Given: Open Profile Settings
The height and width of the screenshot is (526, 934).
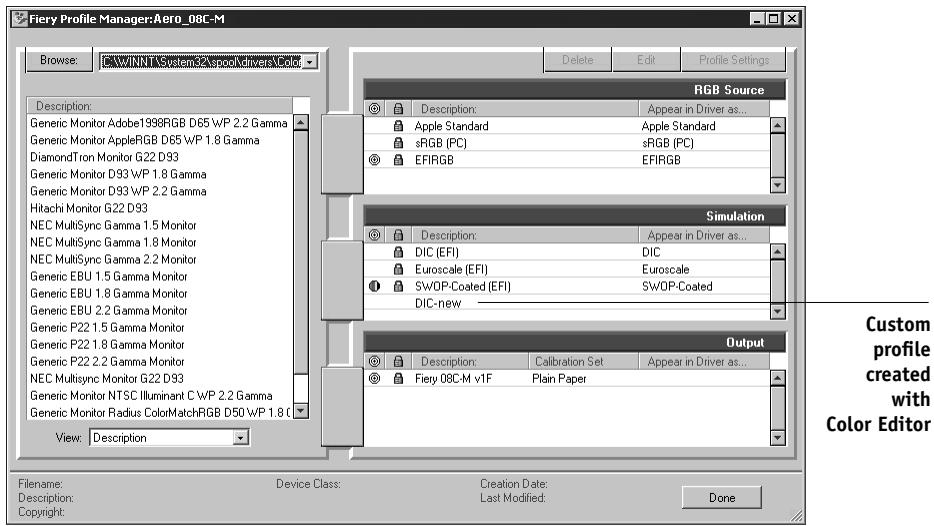Looking at the screenshot, I should (x=733, y=60).
